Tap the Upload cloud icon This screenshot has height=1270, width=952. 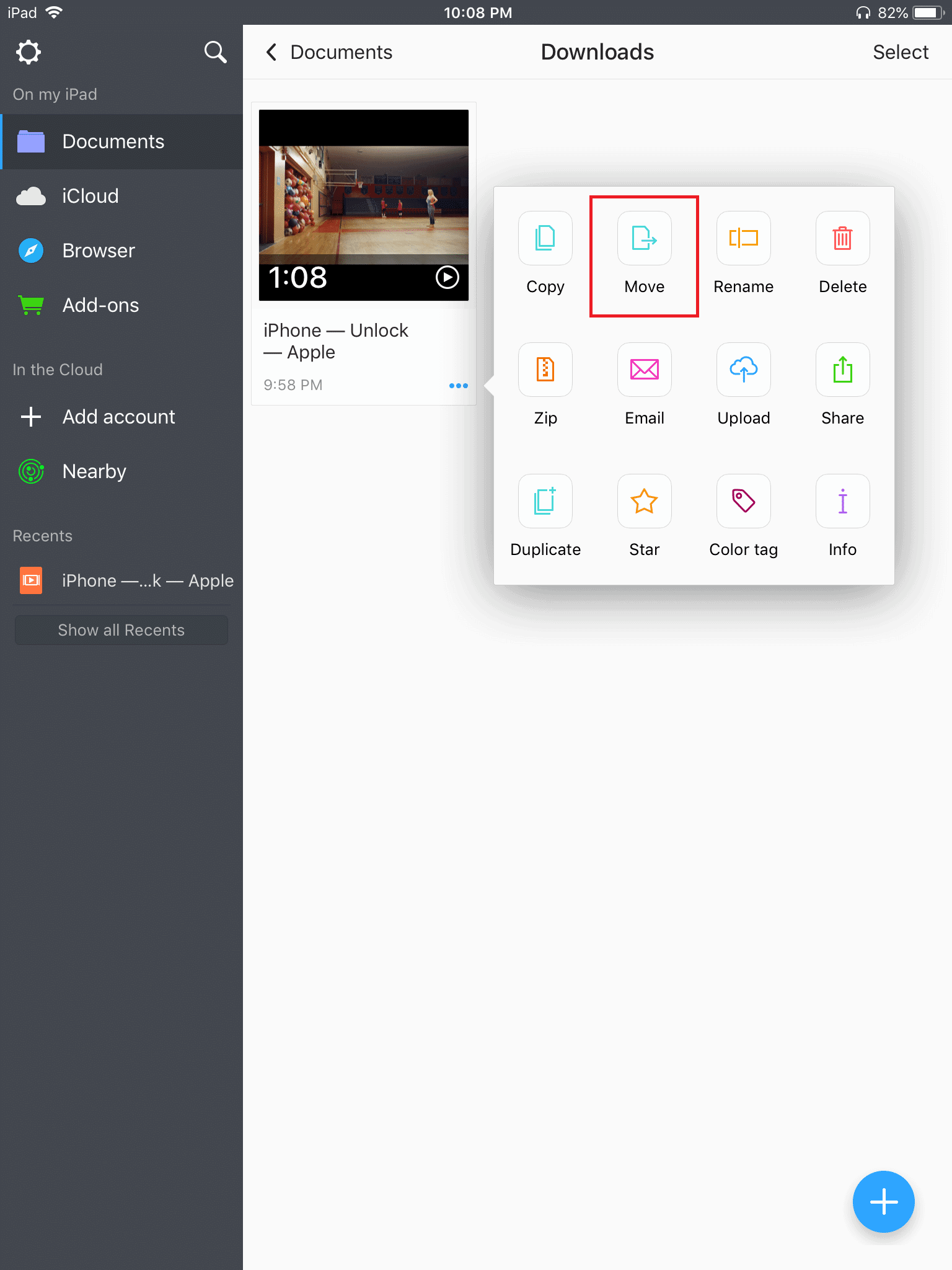(743, 370)
